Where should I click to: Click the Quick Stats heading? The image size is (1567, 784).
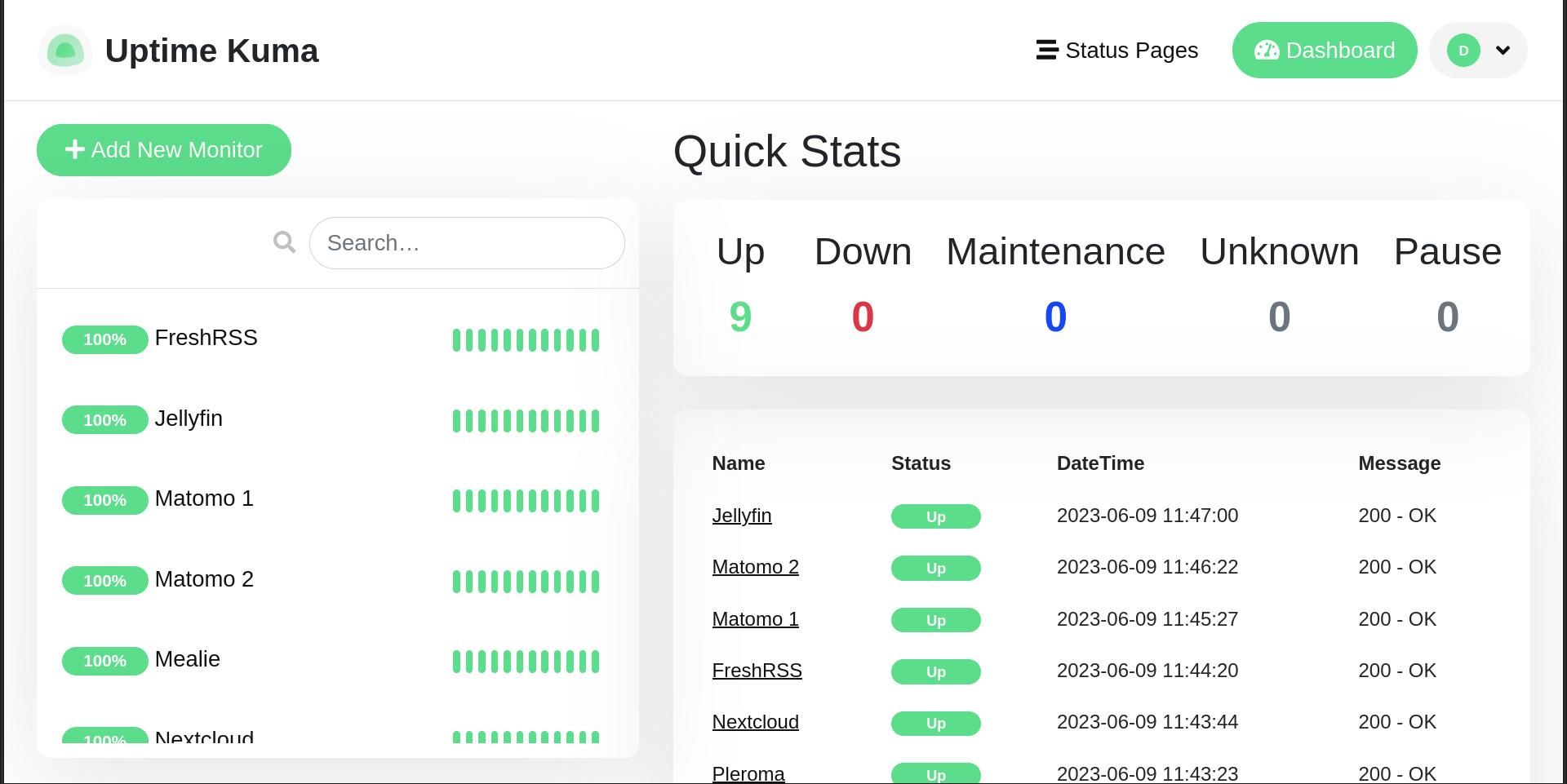787,152
